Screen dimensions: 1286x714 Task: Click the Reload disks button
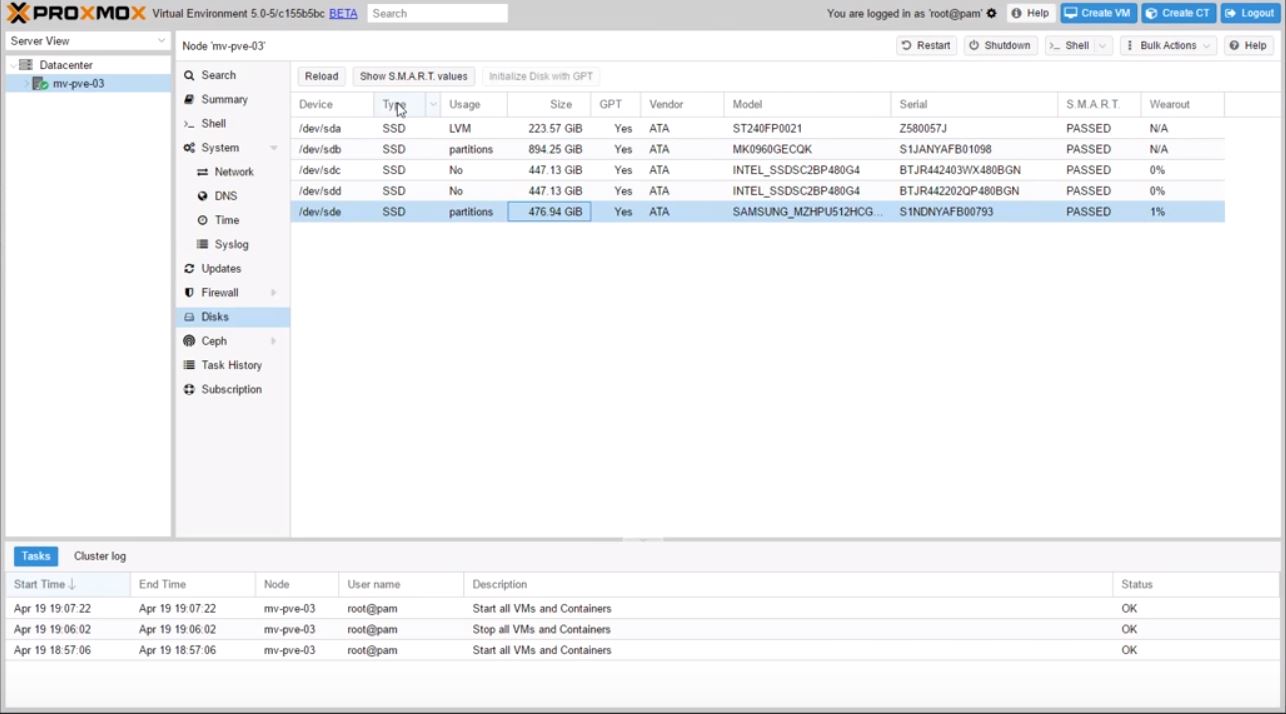[321, 77]
